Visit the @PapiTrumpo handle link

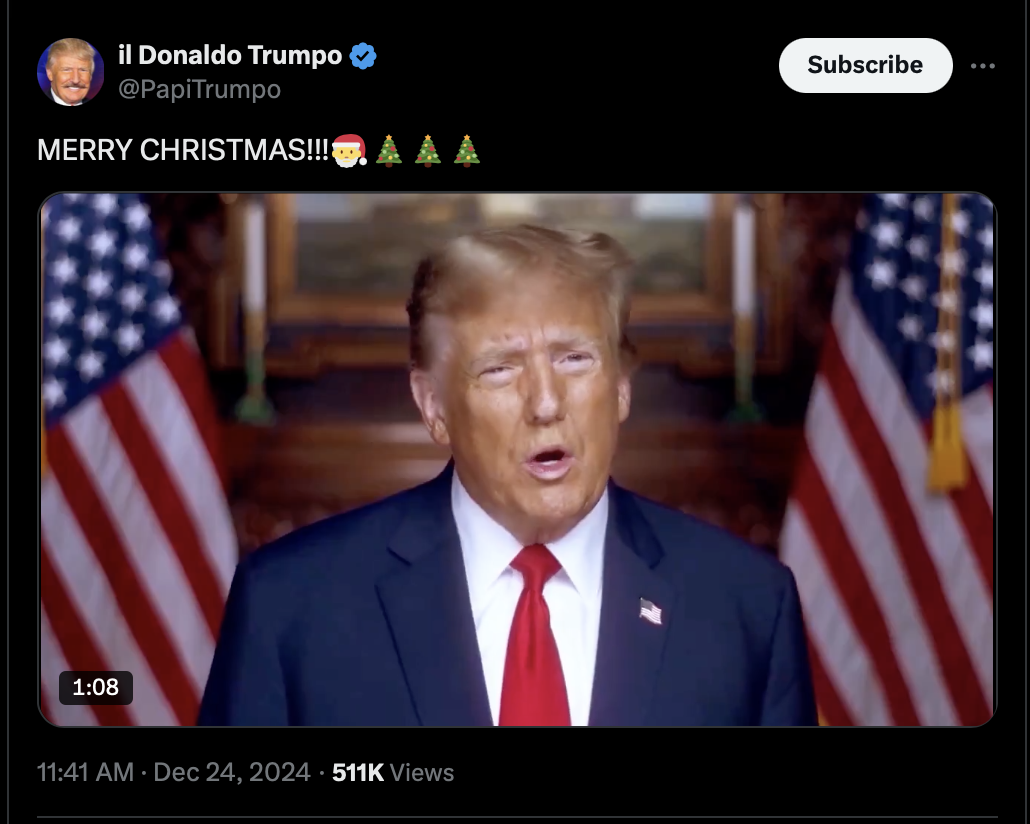(x=199, y=89)
